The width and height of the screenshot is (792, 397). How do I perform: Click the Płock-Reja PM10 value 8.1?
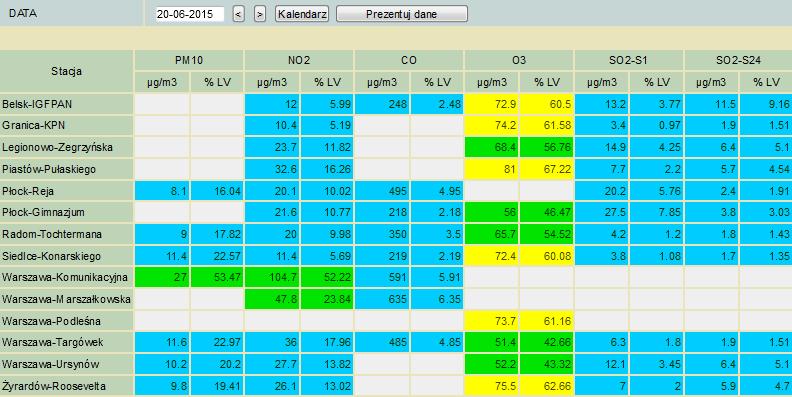point(162,191)
